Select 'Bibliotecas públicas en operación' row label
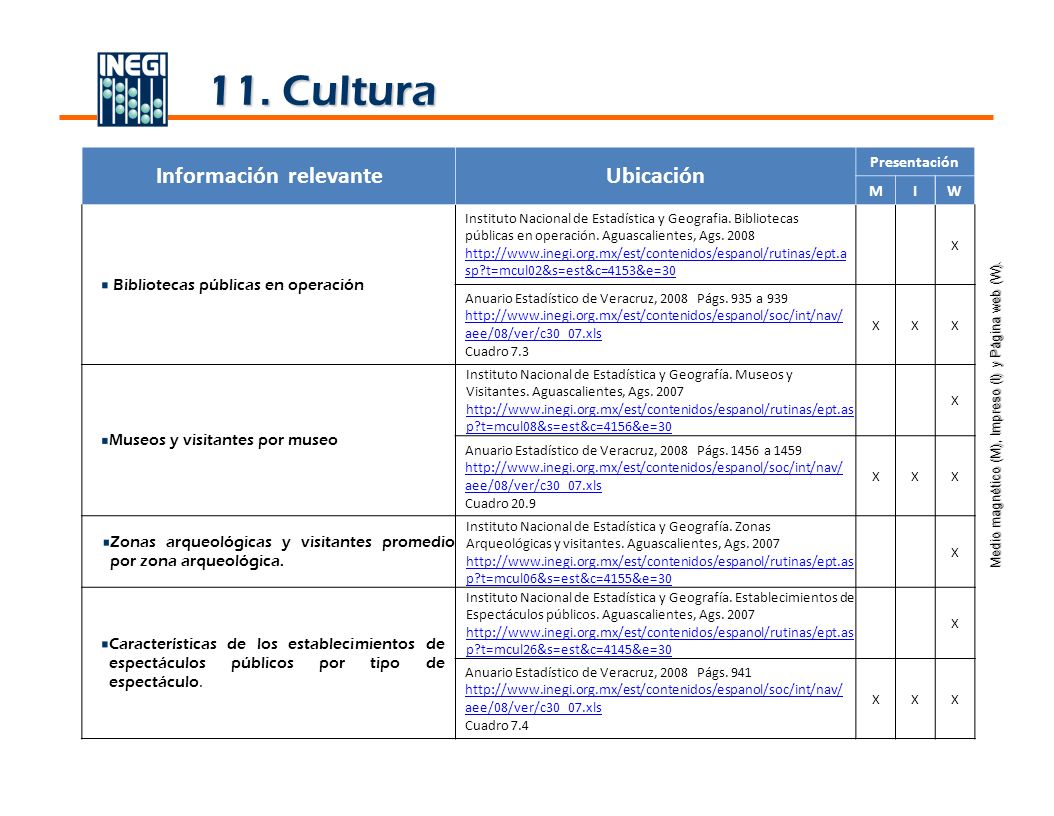Image resolution: width=1054 pixels, height=816 pixels. click(x=238, y=284)
